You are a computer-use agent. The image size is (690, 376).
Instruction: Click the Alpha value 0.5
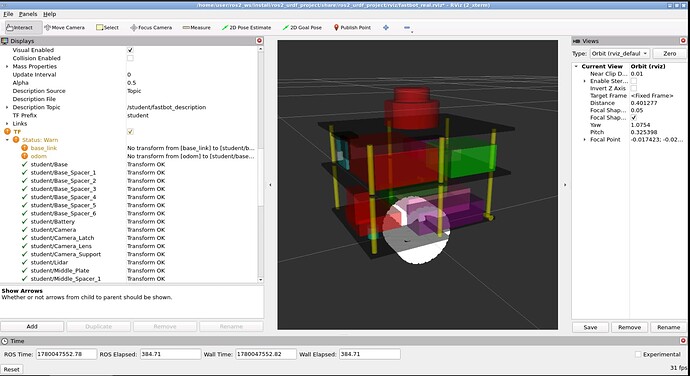point(132,83)
